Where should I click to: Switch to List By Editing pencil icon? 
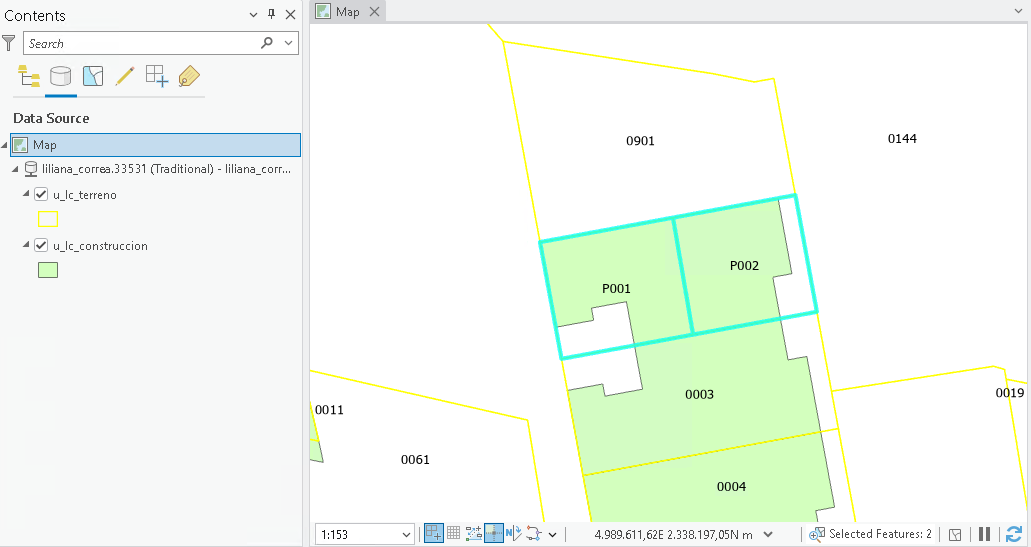tap(124, 76)
